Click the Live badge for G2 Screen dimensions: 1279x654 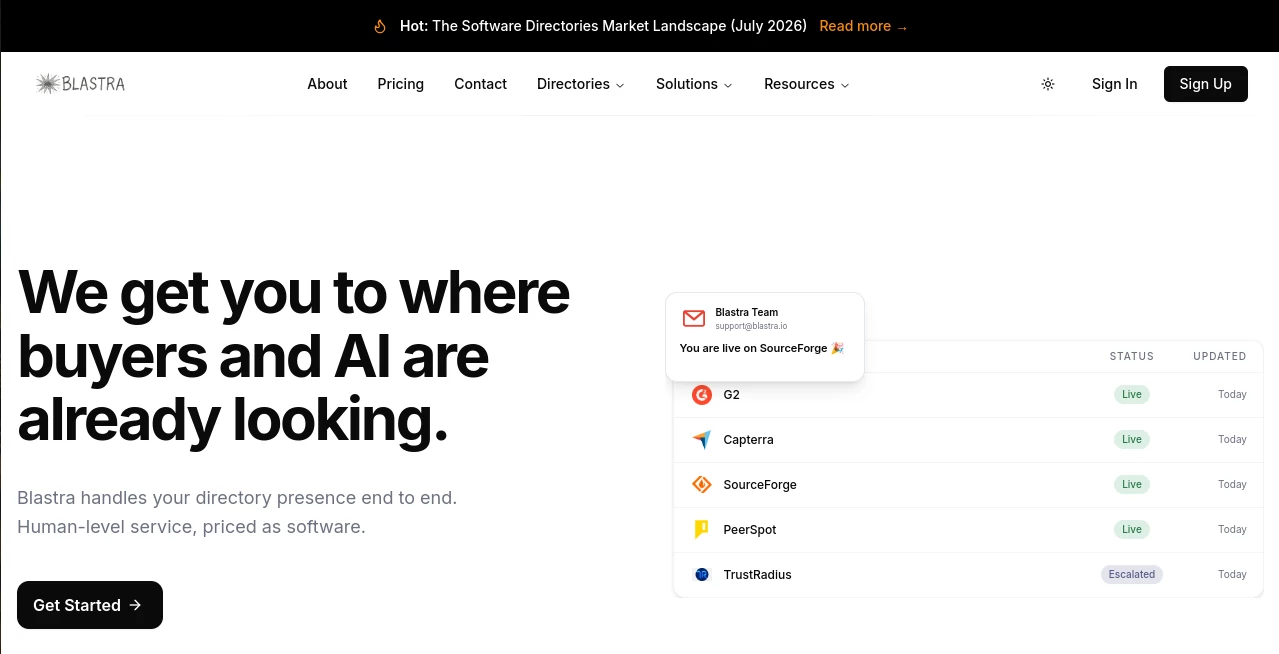(x=1132, y=395)
